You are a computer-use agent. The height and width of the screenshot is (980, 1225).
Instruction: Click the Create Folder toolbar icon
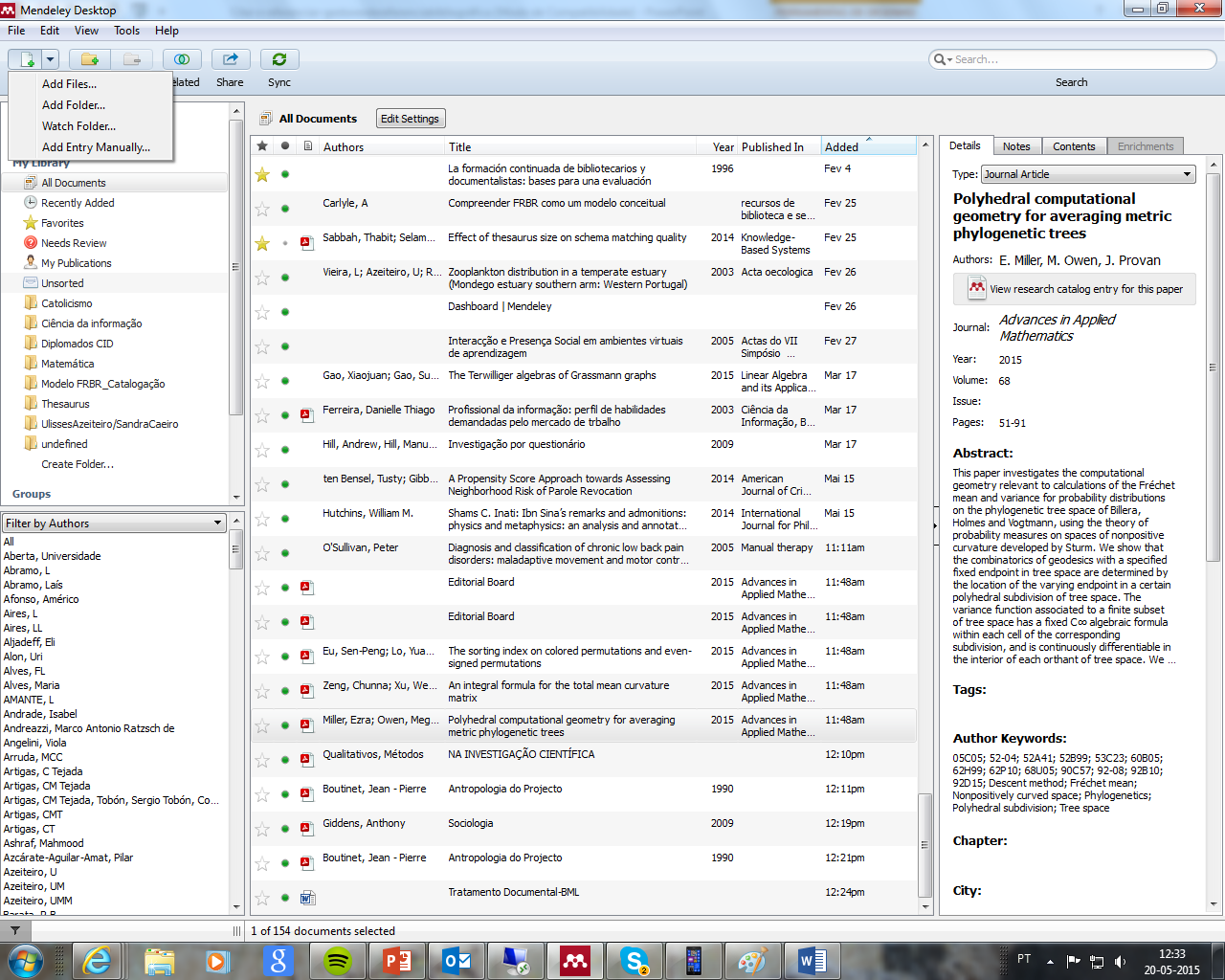coord(89,59)
